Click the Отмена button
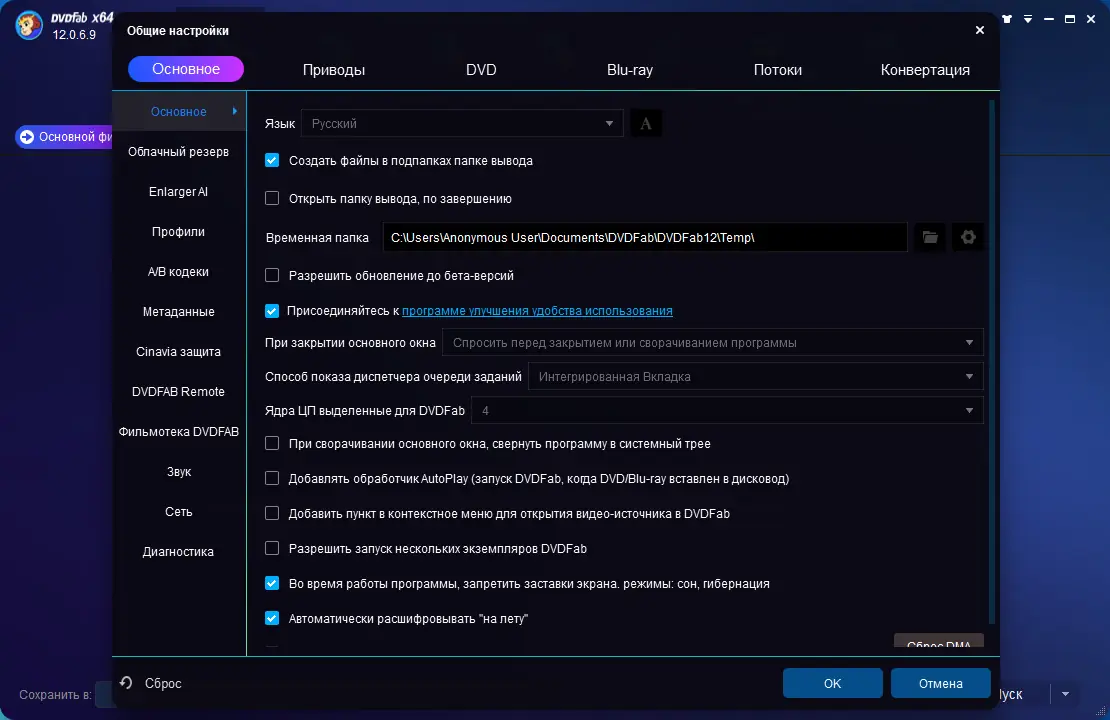 coord(940,683)
